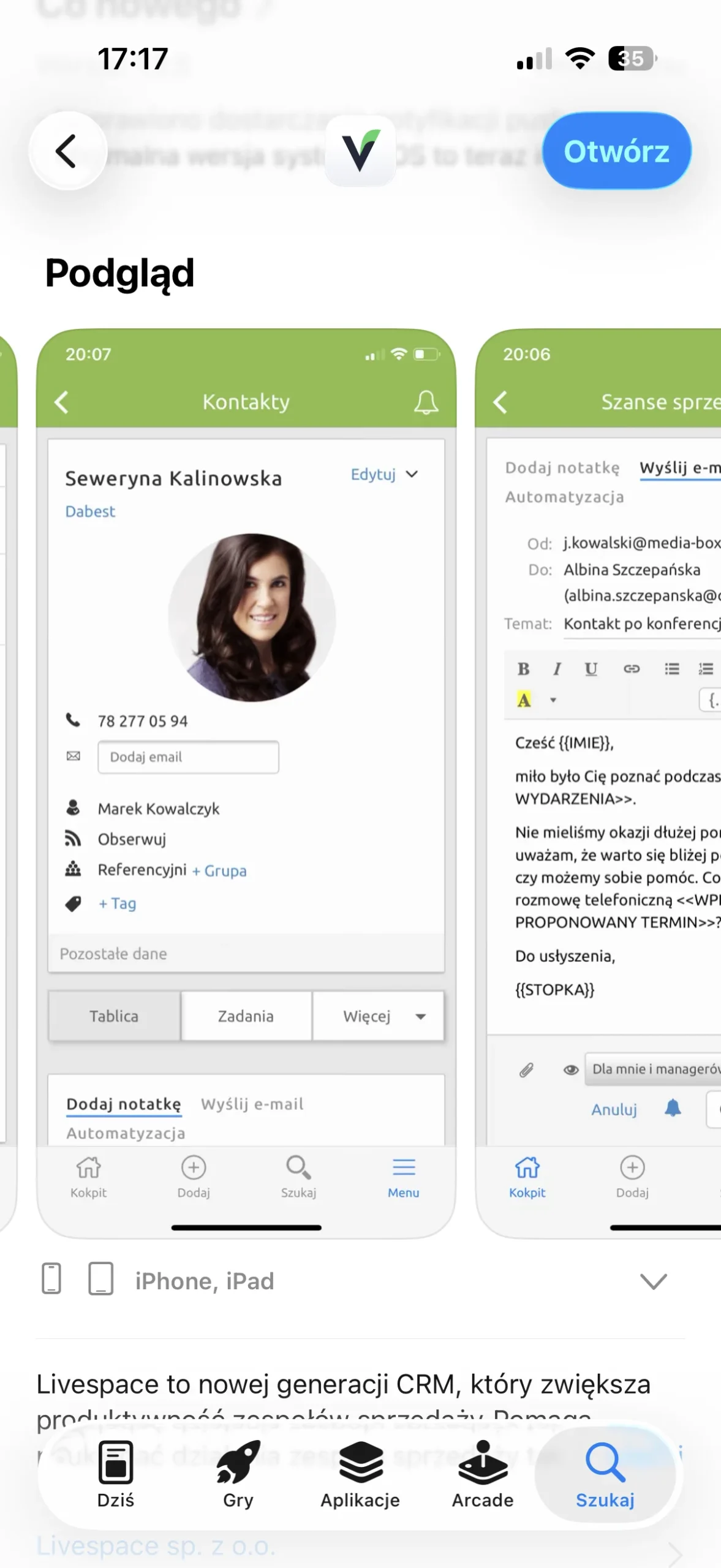
Task: Click the Temat subject field
Action: coord(642,624)
